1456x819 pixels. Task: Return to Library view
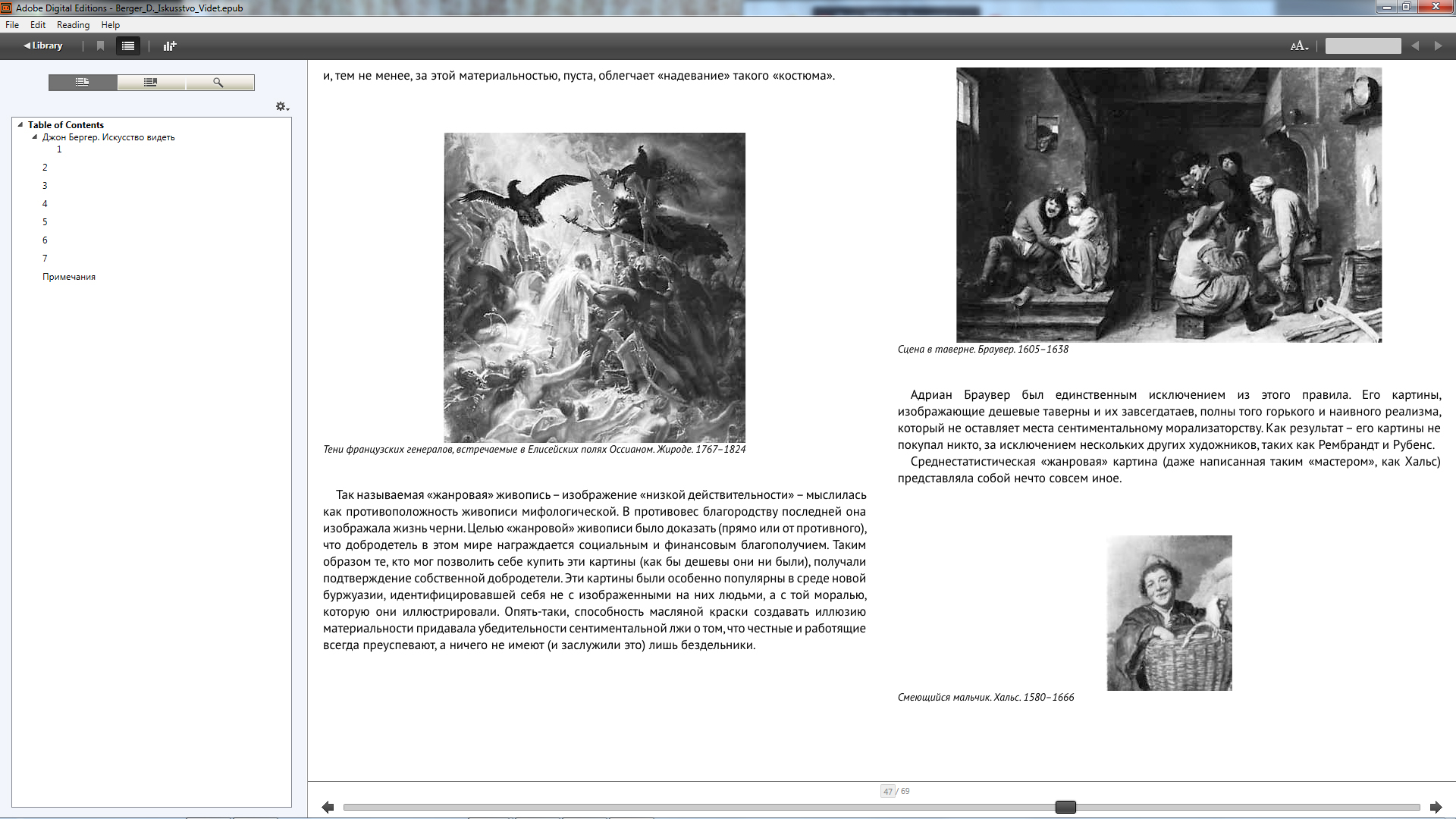click(43, 45)
